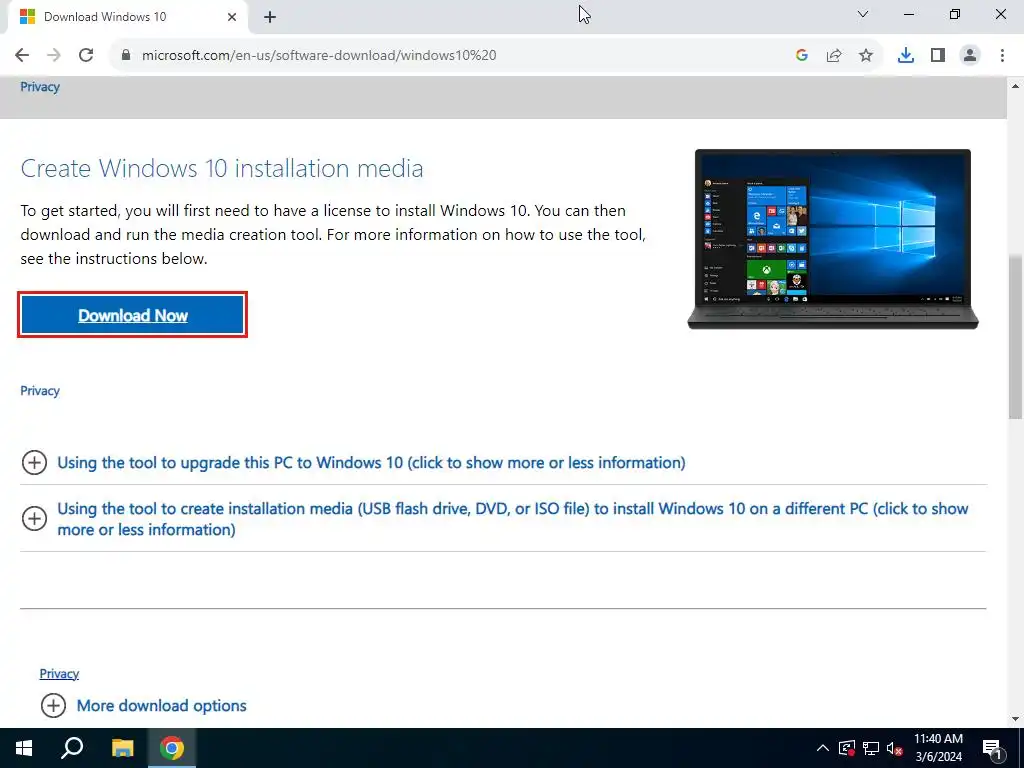Click the Chrome taskbar icon

[x=172, y=748]
